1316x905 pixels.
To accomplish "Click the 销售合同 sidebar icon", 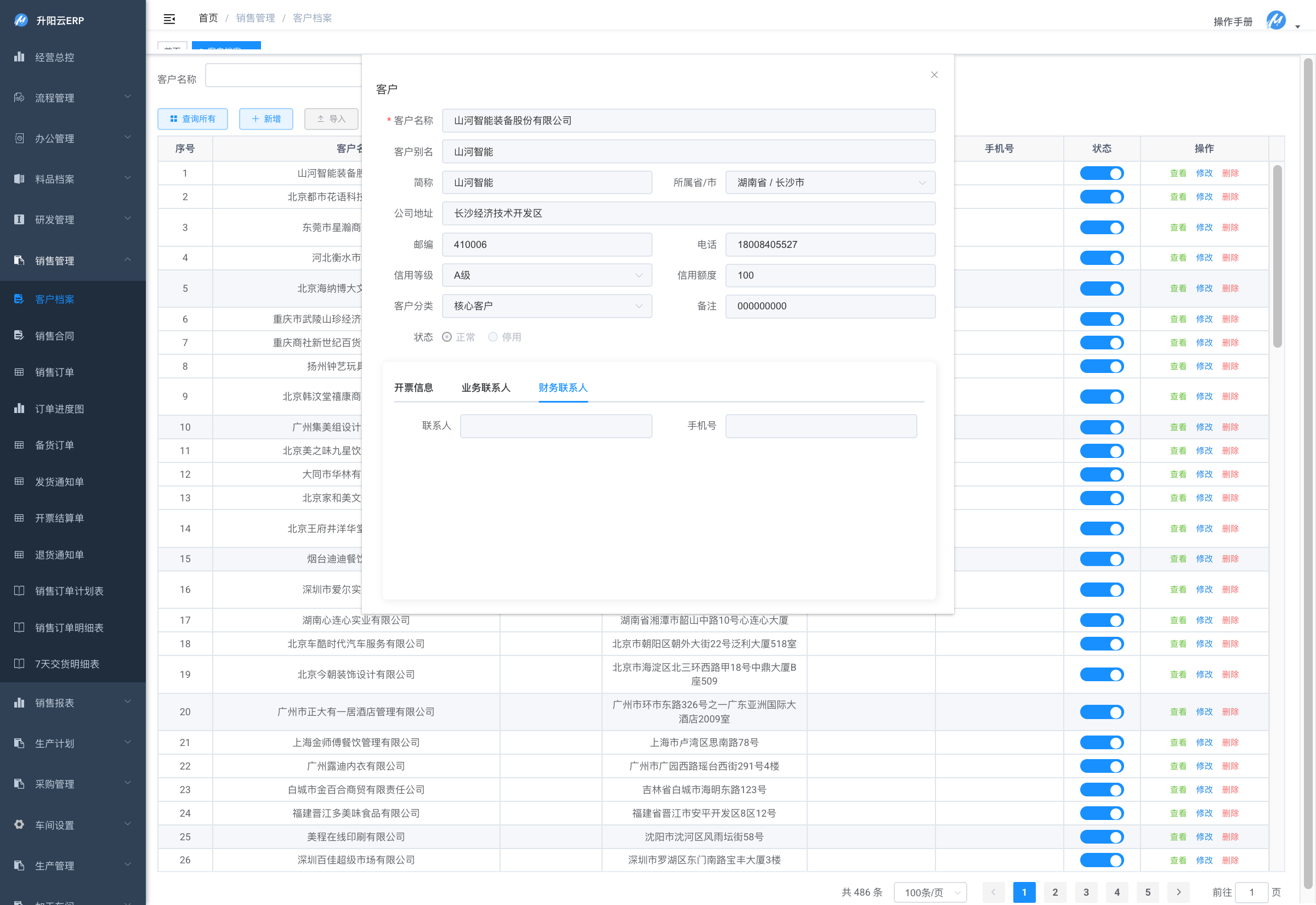I will [x=19, y=336].
